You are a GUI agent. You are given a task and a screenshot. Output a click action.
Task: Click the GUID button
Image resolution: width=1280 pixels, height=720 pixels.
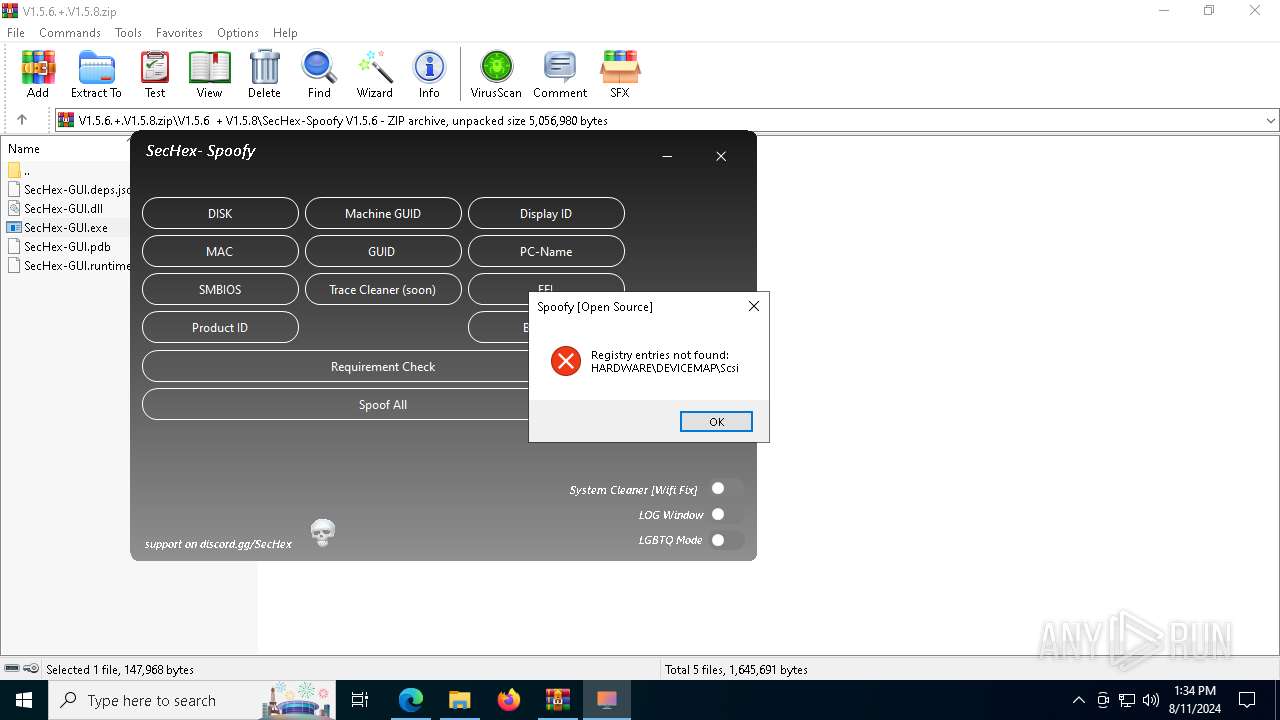(x=383, y=251)
